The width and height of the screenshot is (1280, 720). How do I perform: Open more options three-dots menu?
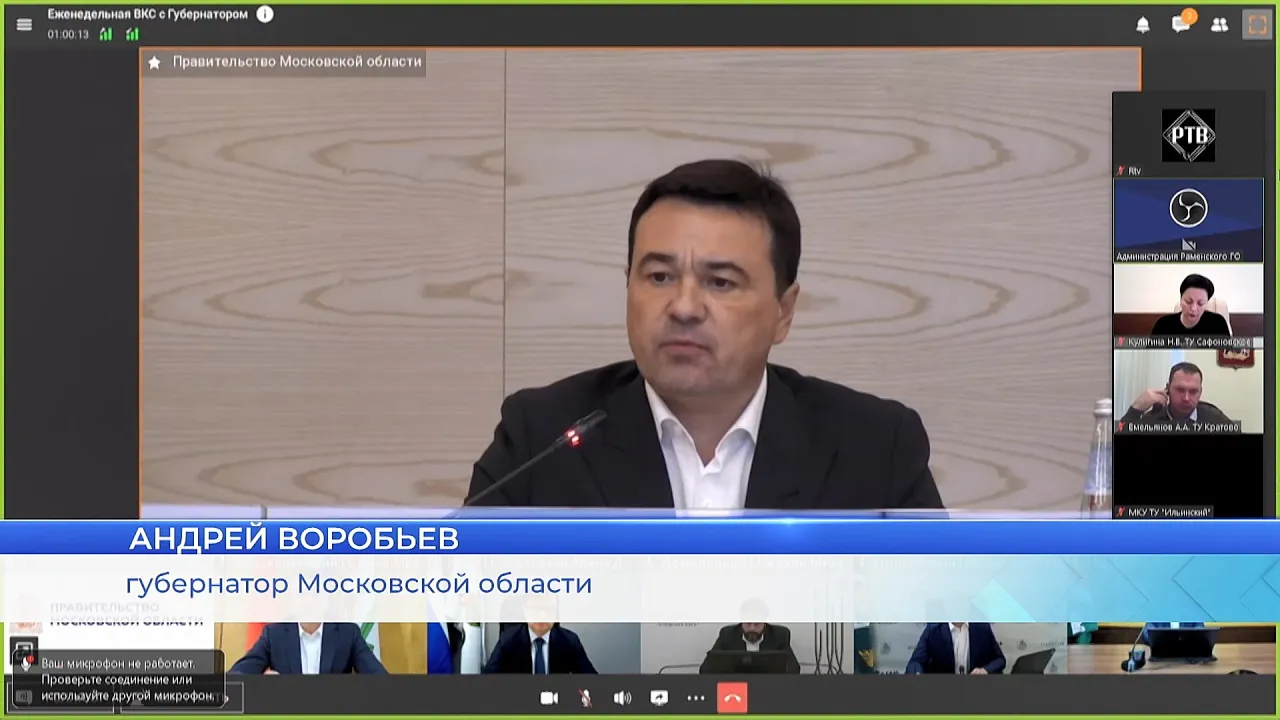click(x=696, y=698)
